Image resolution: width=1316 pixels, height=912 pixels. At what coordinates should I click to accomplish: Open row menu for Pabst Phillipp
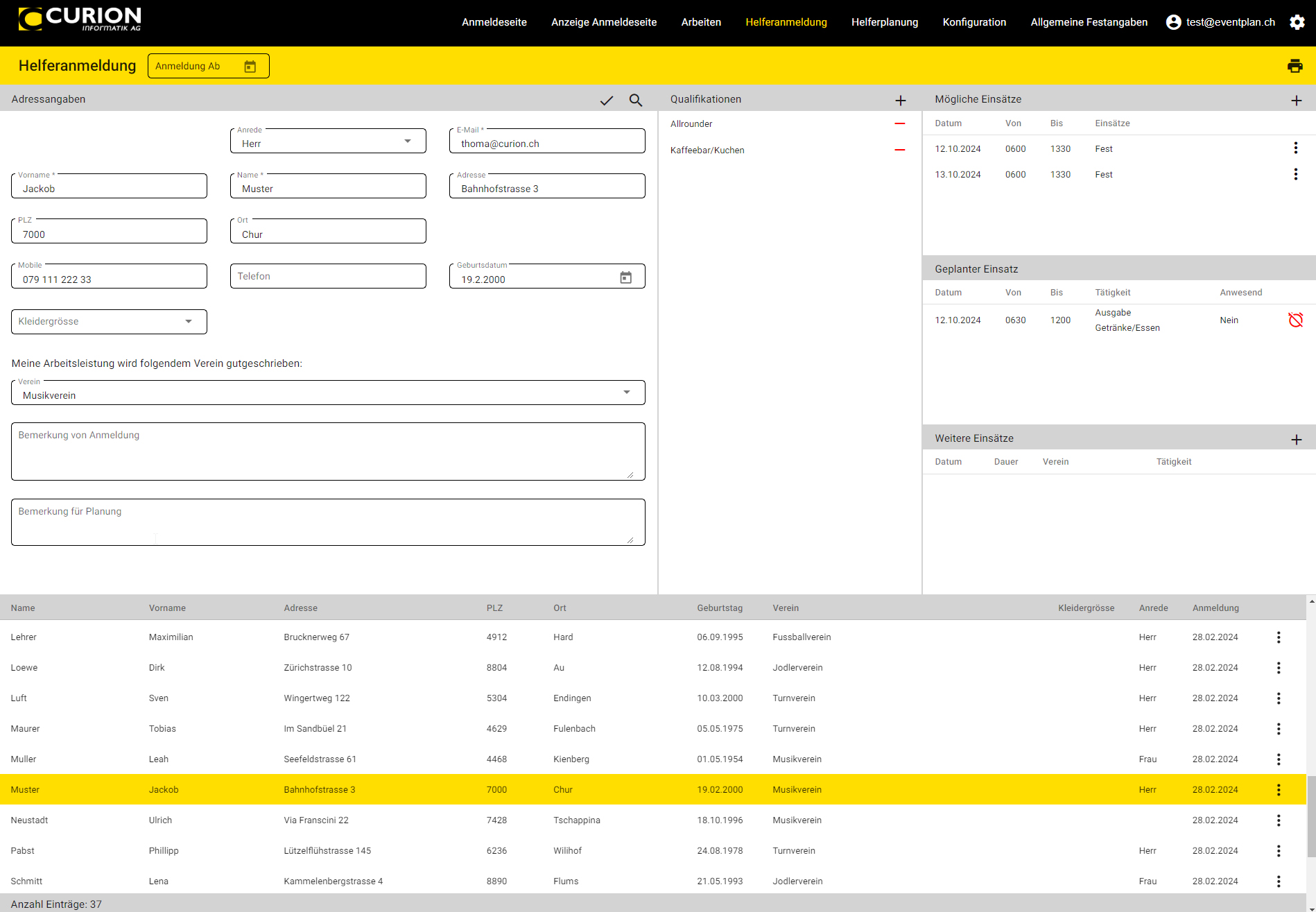pos(1279,850)
